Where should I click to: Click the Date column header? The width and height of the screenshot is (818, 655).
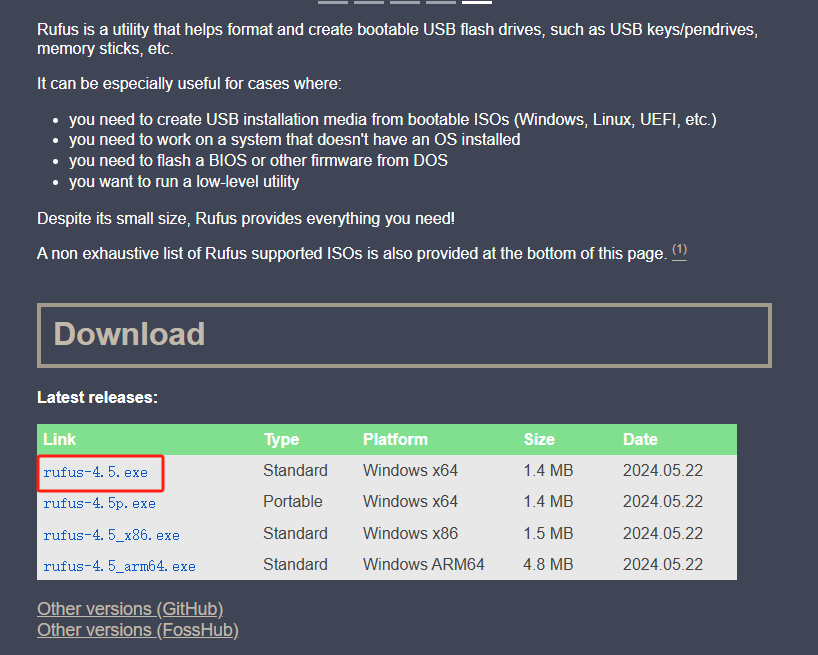click(640, 440)
